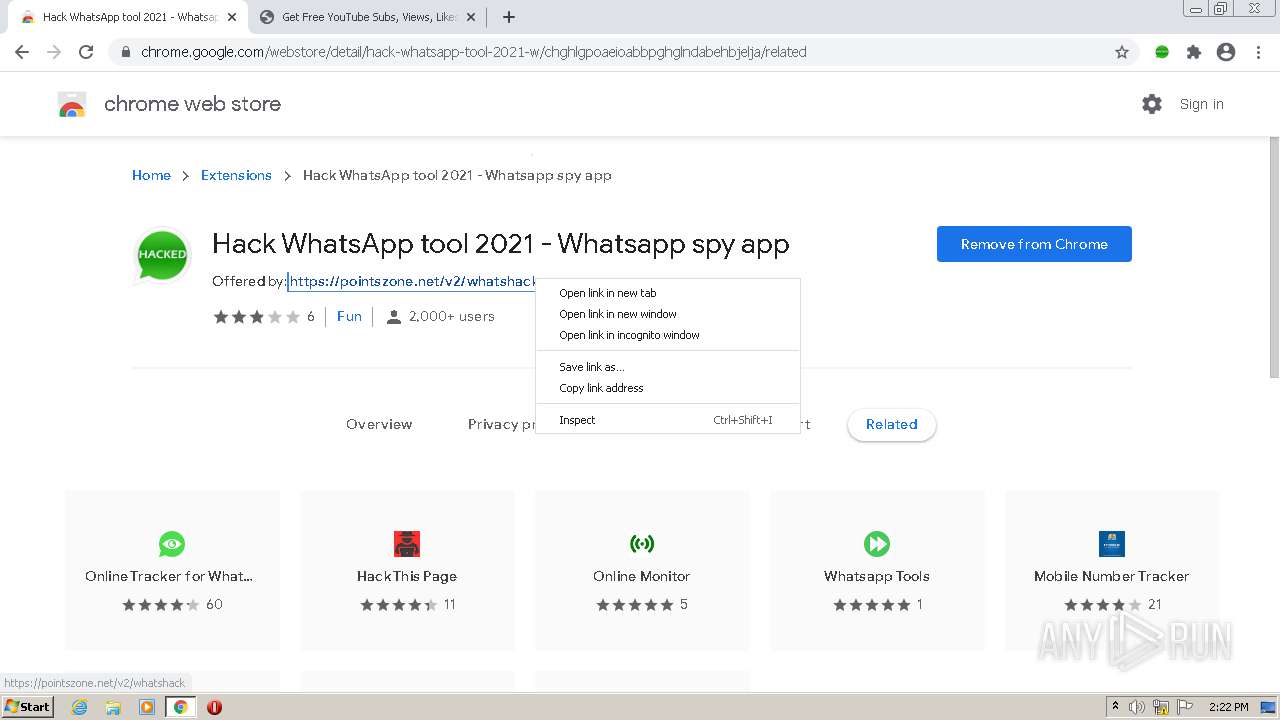Go to Home breadcrumb link
Image resolution: width=1280 pixels, height=720 pixels.
pos(151,175)
